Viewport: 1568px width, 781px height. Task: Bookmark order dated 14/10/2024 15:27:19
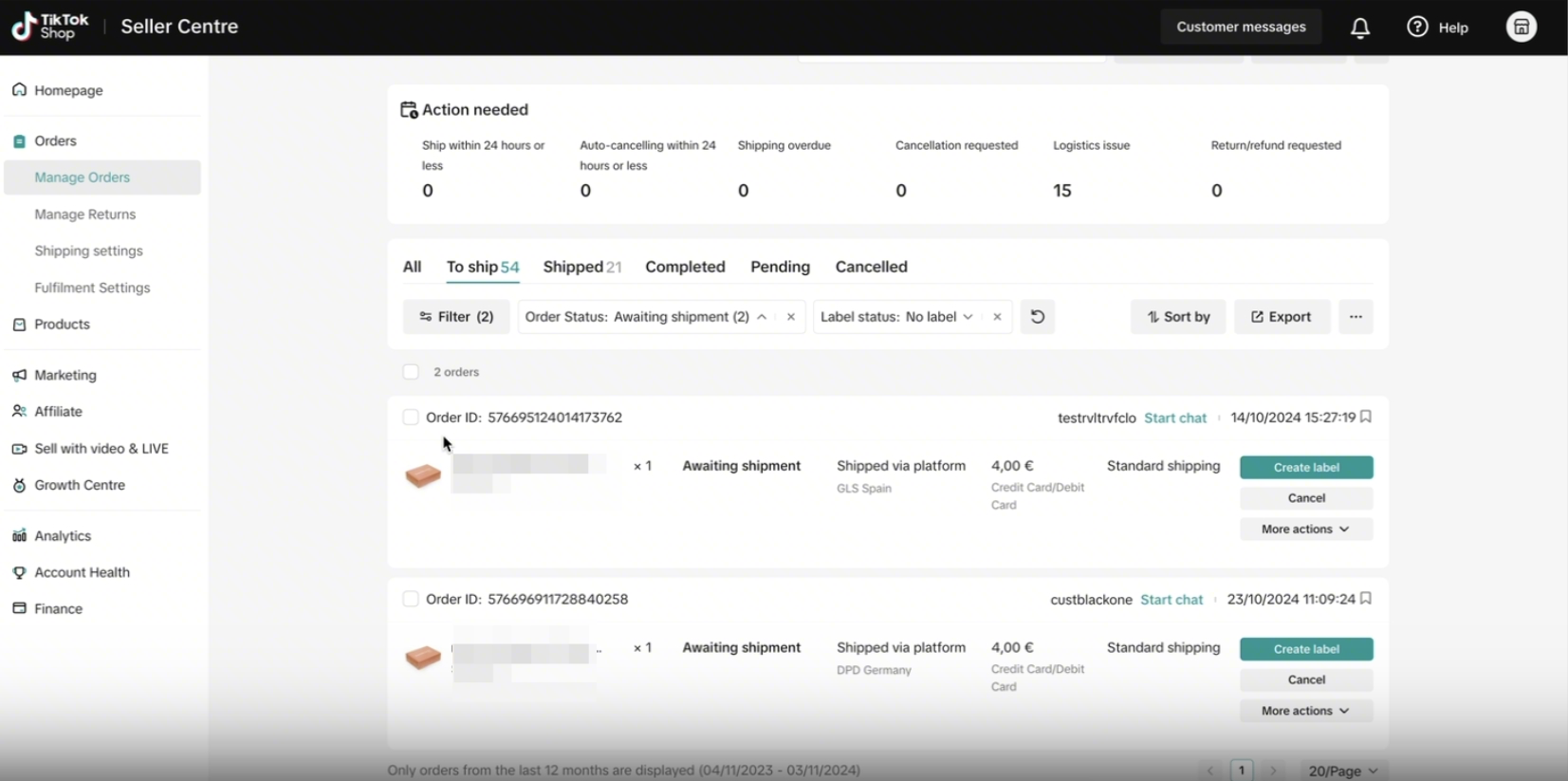1366,417
